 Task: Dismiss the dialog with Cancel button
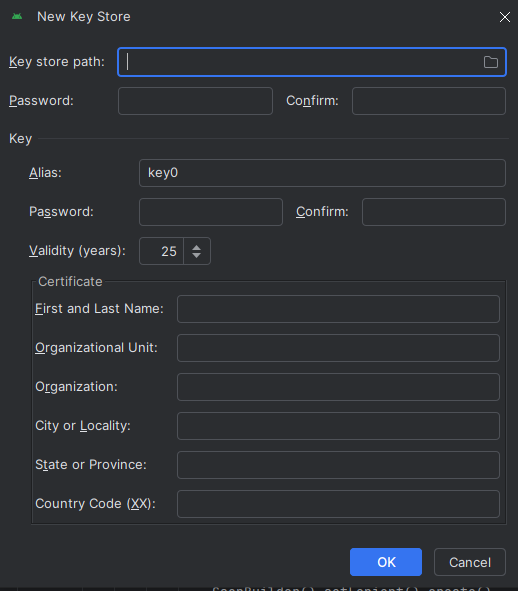point(470,562)
